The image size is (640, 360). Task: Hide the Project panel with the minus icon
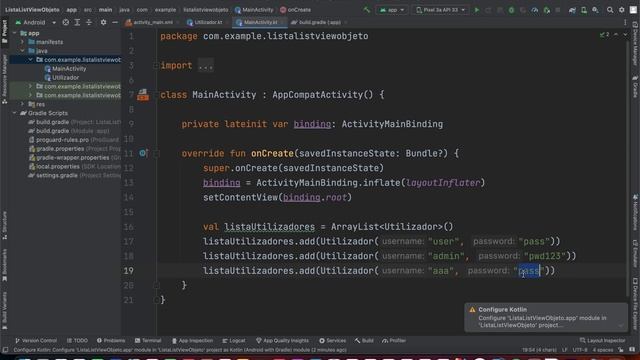coord(115,22)
